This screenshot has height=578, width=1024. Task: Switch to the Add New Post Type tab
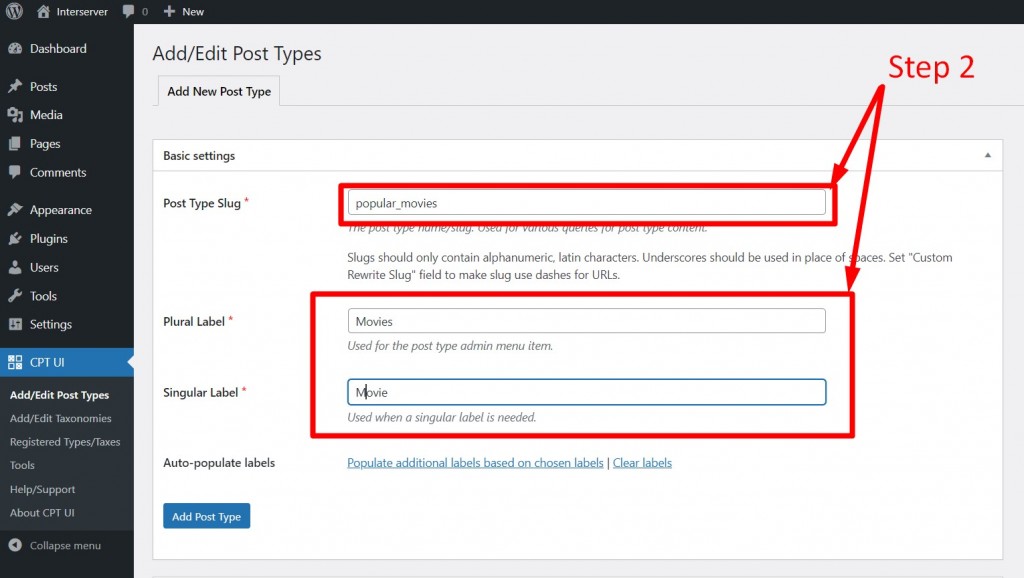[219, 91]
